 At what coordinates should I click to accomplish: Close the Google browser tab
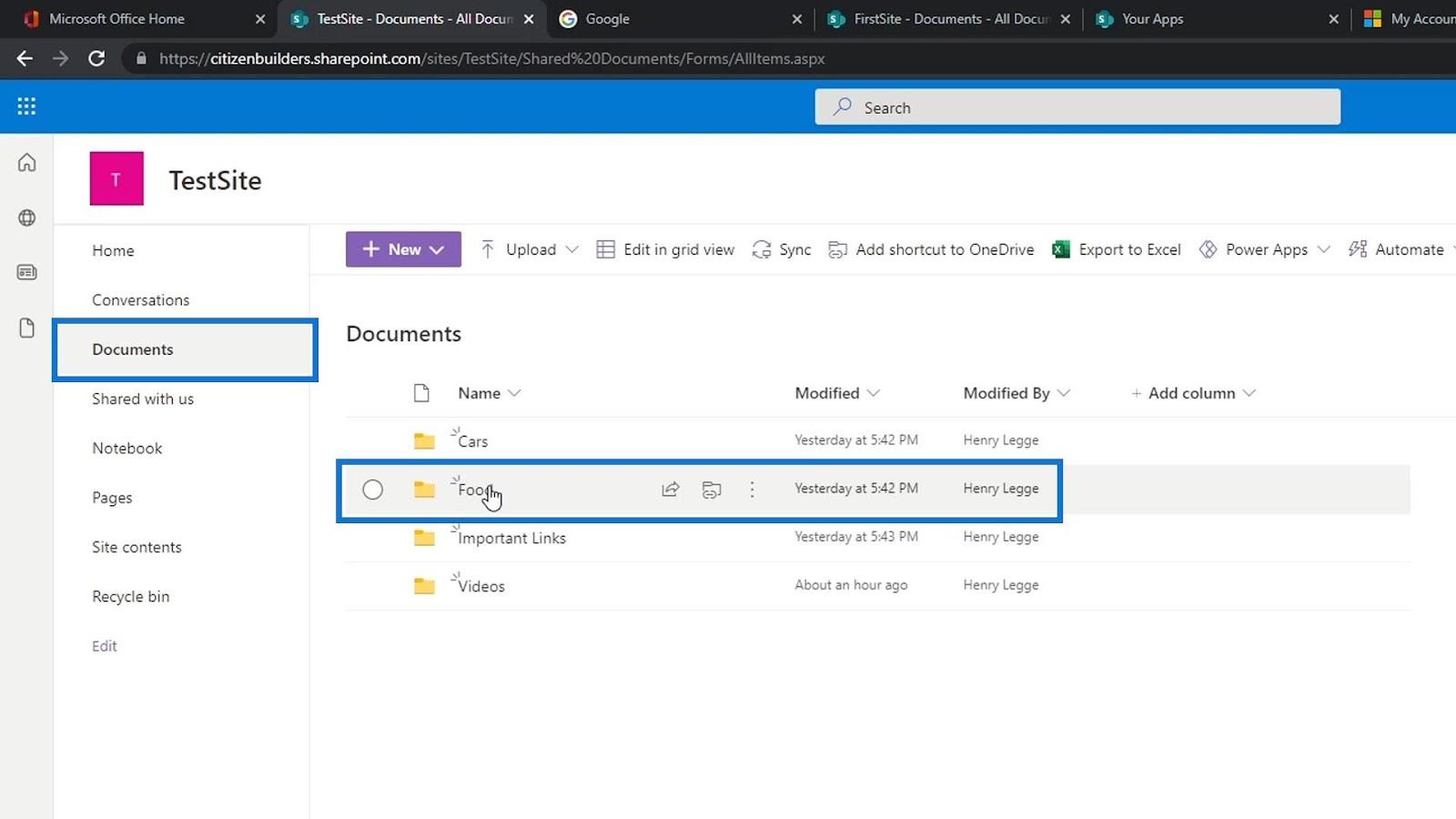tap(797, 18)
